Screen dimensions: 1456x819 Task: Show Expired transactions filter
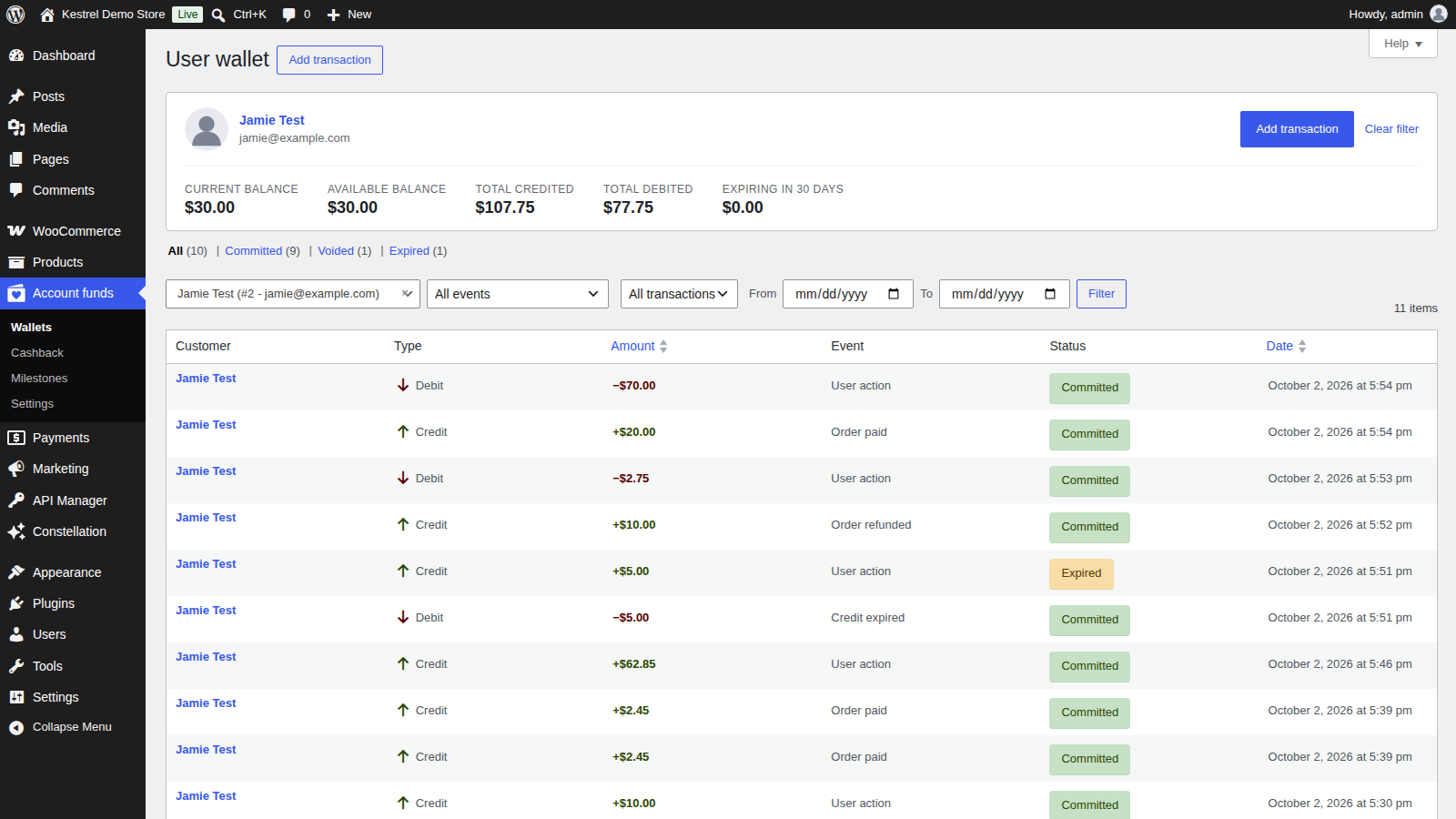point(409,251)
